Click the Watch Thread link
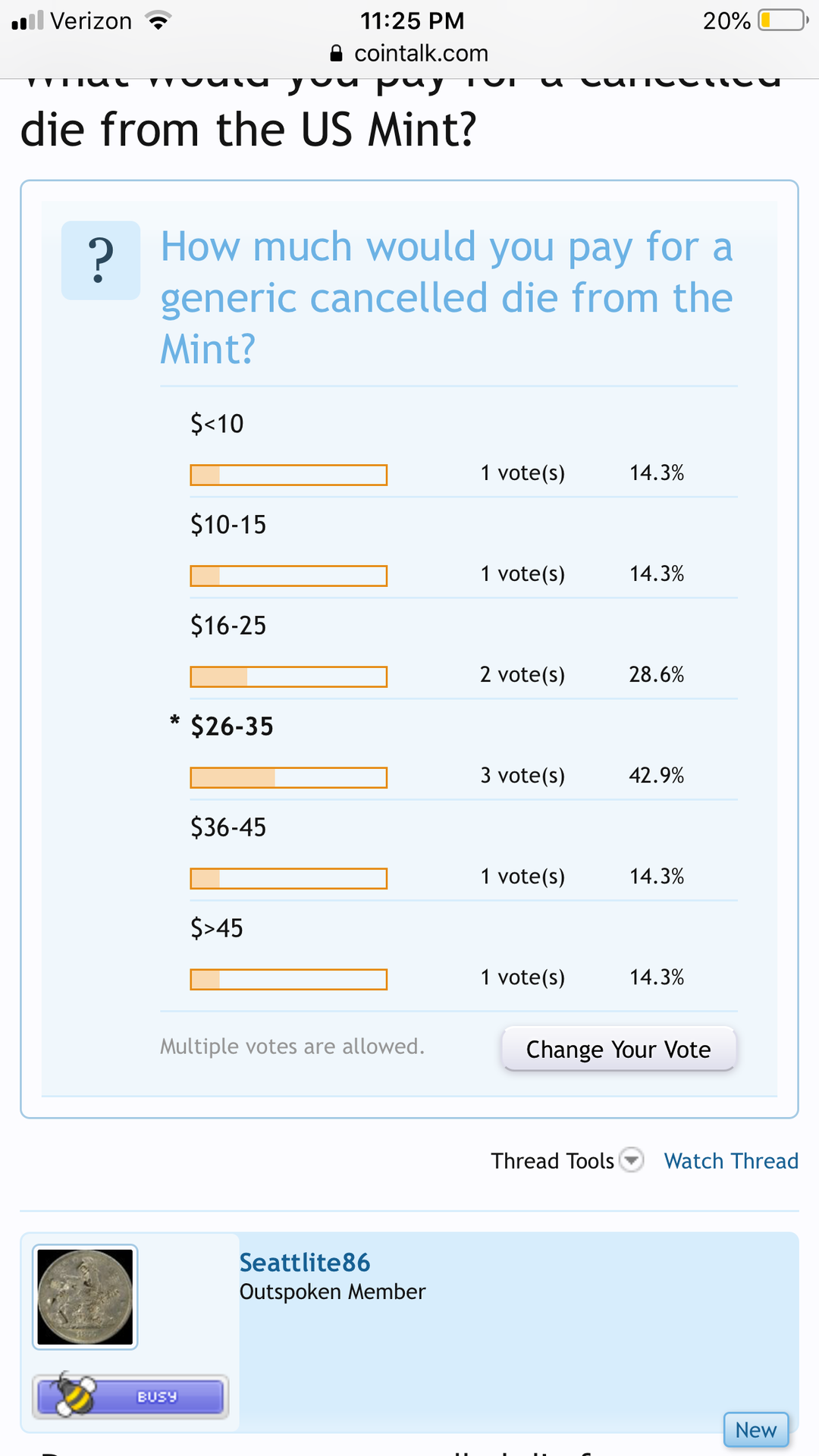The width and height of the screenshot is (819, 1456). [731, 1161]
